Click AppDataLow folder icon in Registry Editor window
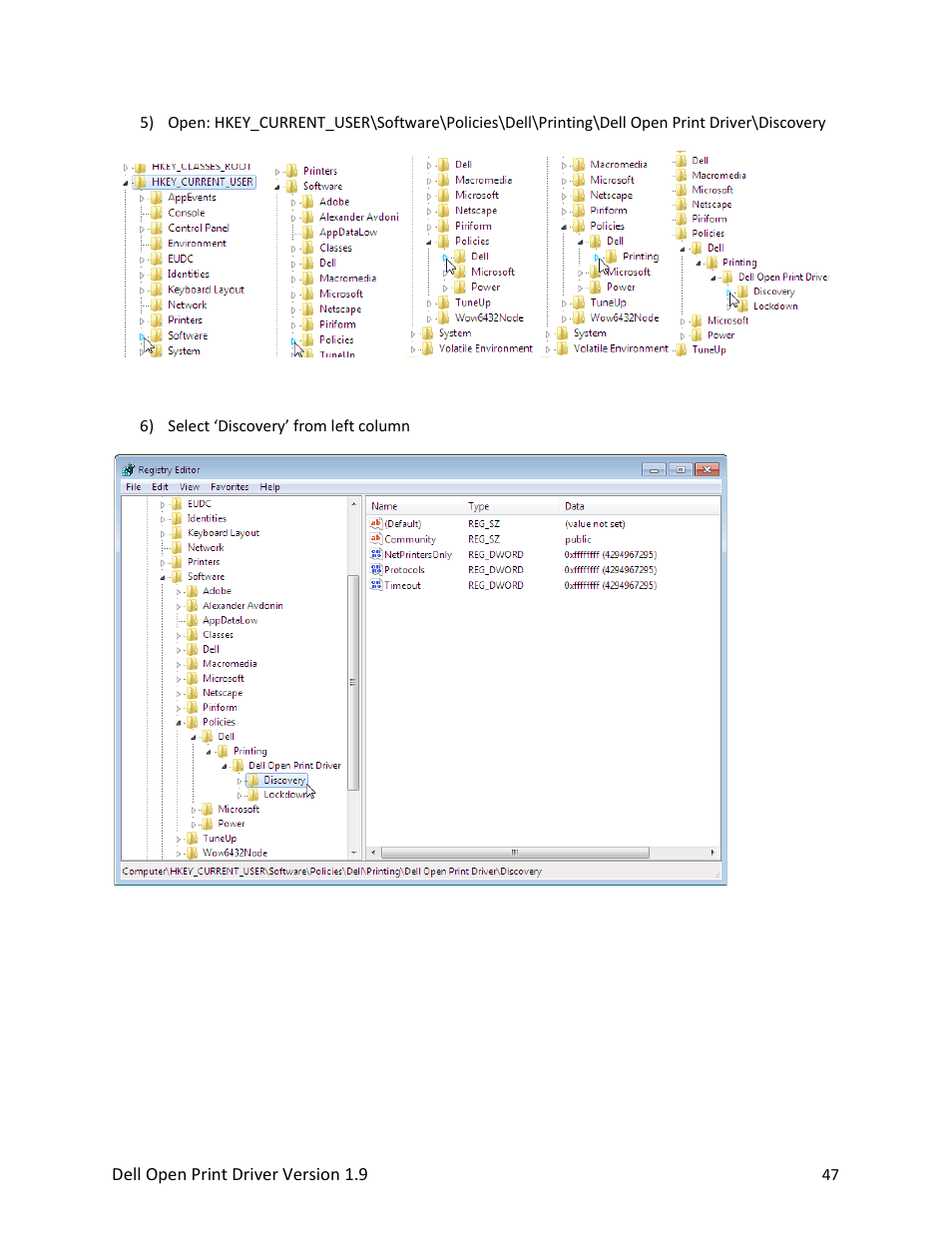This screenshot has width=952, height=1233. [x=192, y=620]
